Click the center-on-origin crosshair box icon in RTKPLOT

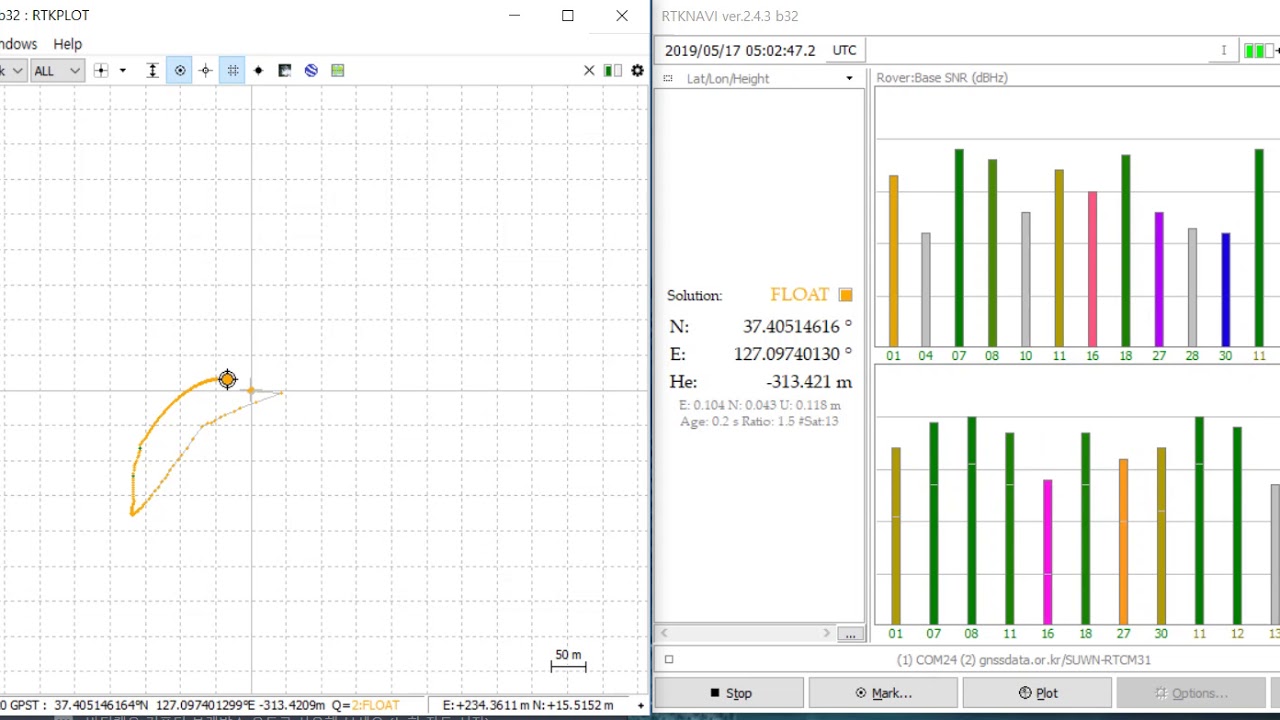pos(100,70)
